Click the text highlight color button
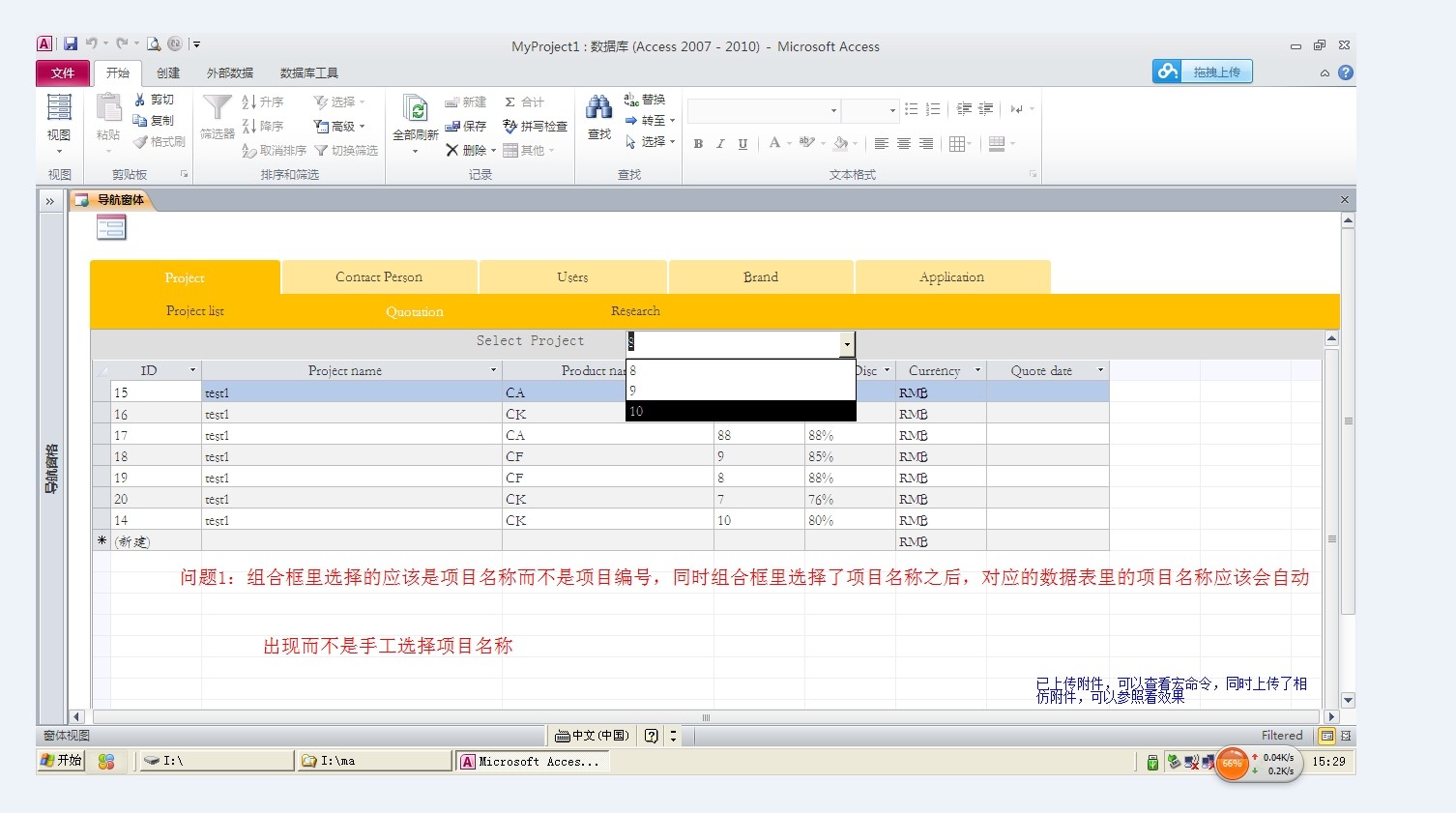The width and height of the screenshot is (1456, 813). point(807,143)
